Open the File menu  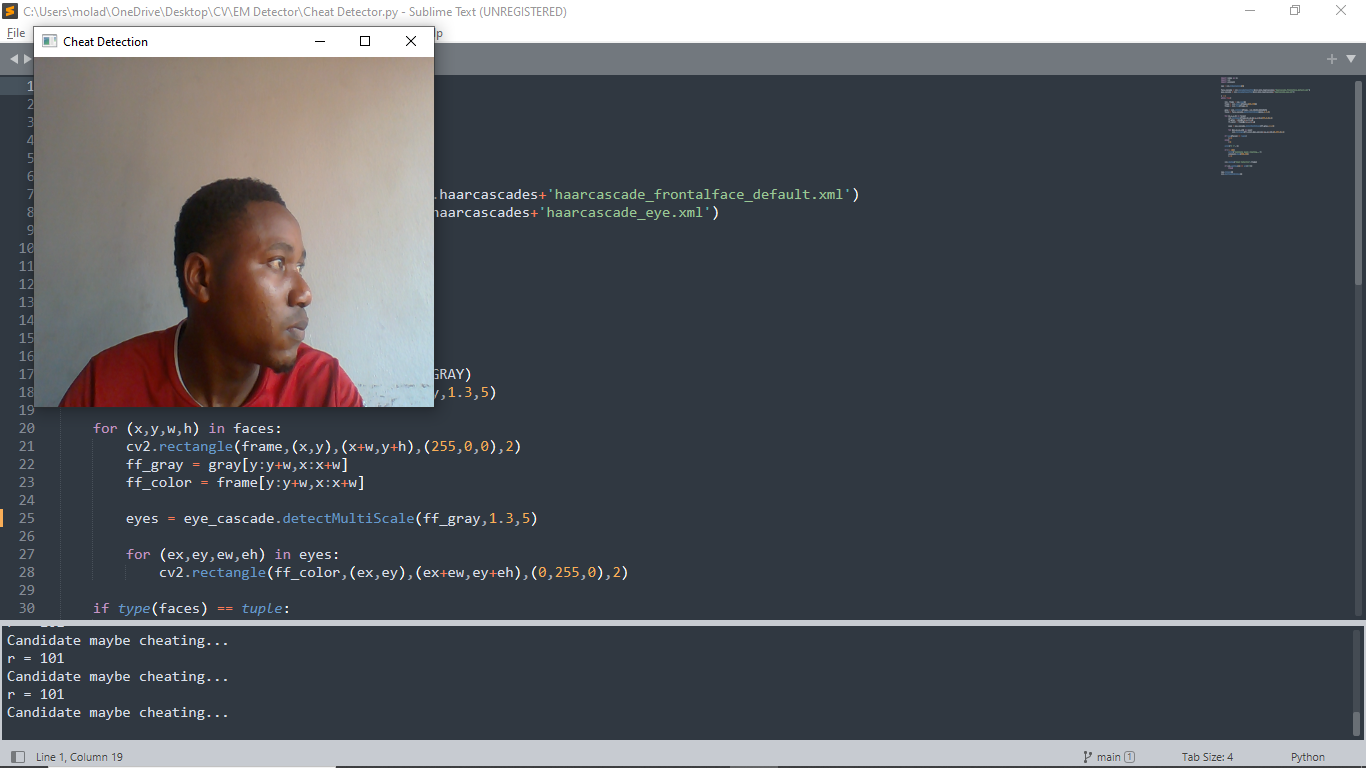[x=15, y=33]
